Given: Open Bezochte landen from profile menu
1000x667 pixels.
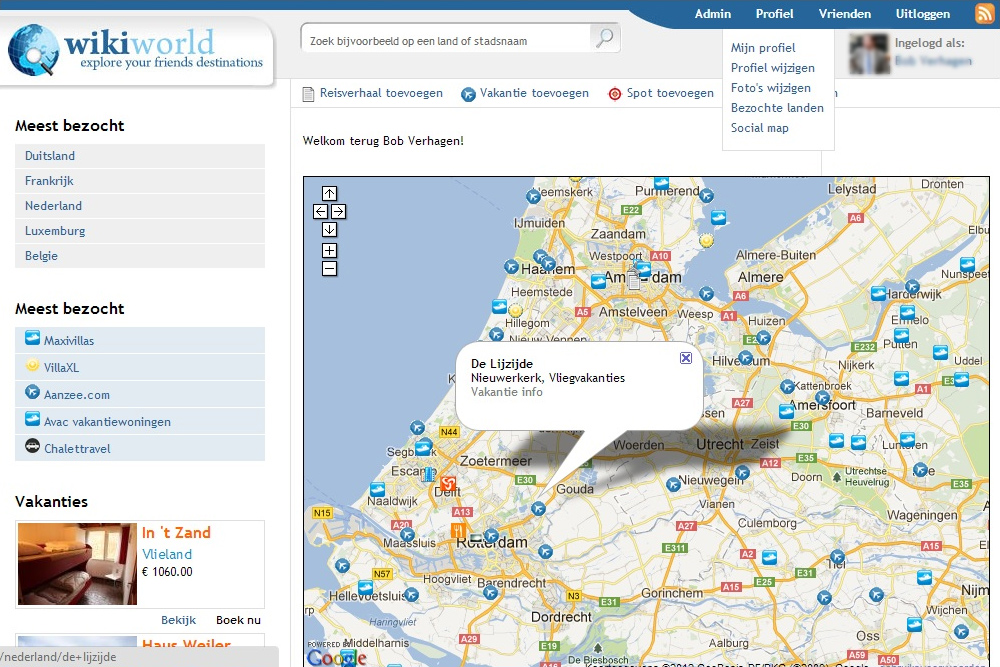Looking at the screenshot, I should 777,108.
